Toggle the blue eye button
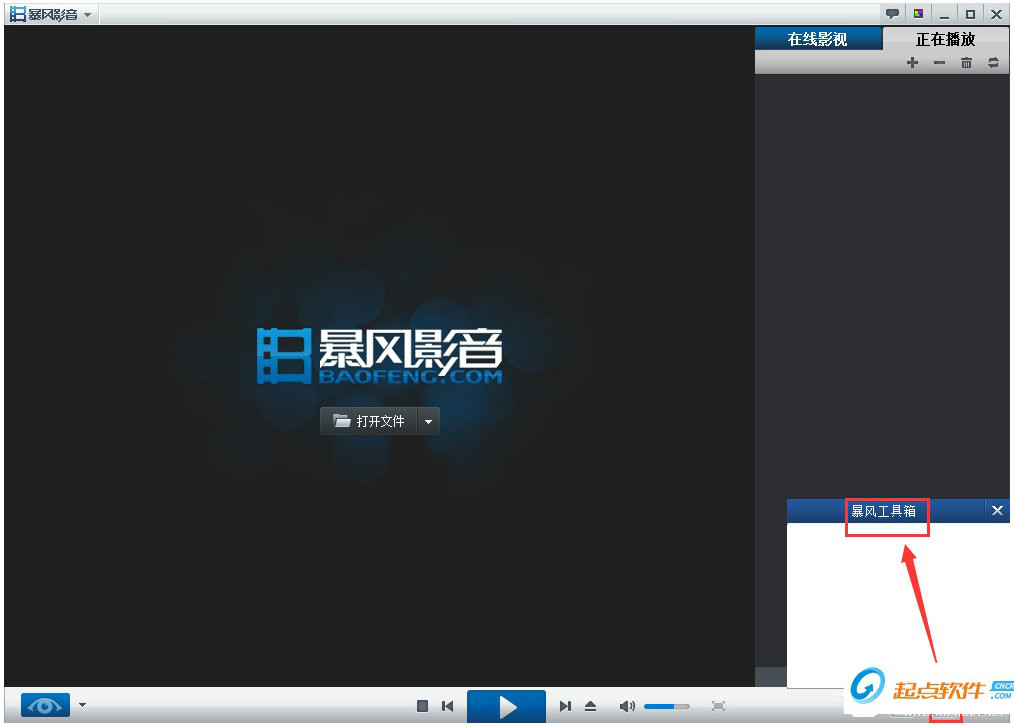 [x=45, y=705]
